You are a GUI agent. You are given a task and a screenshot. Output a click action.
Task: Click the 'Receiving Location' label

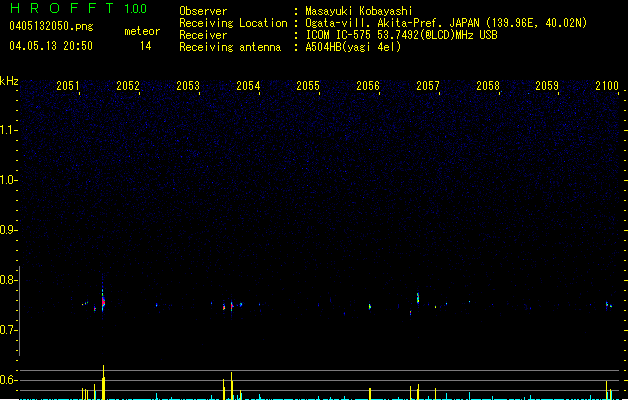[233, 23]
